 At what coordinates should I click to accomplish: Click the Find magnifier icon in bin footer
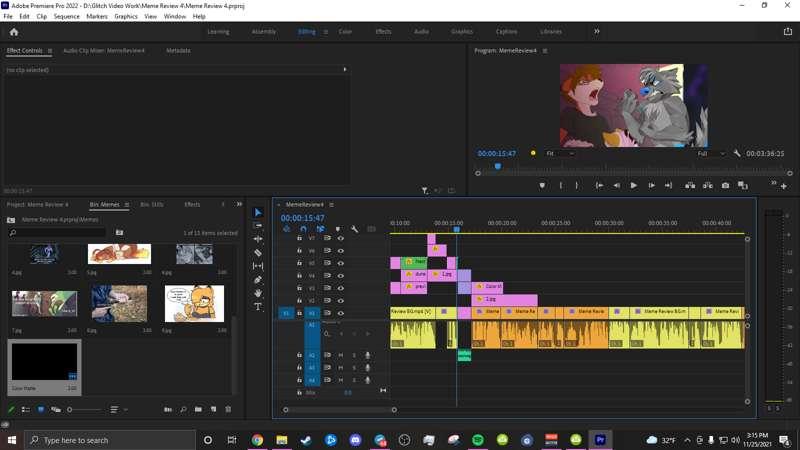183,409
